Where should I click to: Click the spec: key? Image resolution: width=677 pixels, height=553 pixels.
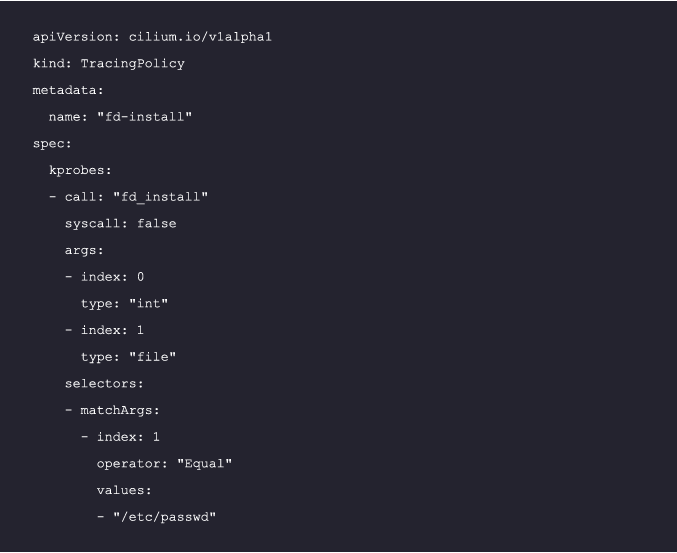coord(52,144)
